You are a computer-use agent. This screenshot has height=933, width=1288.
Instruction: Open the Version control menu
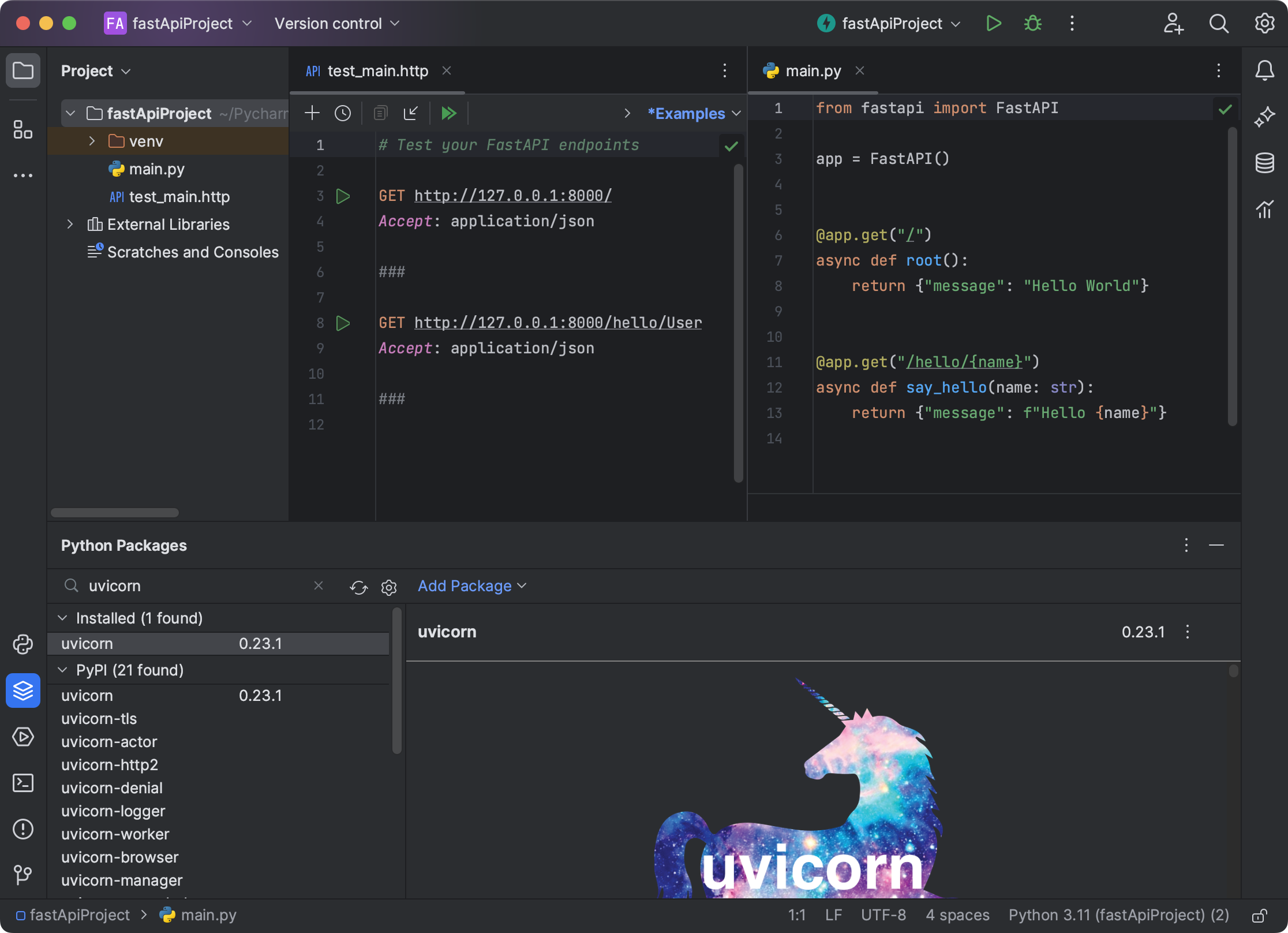[x=329, y=24]
